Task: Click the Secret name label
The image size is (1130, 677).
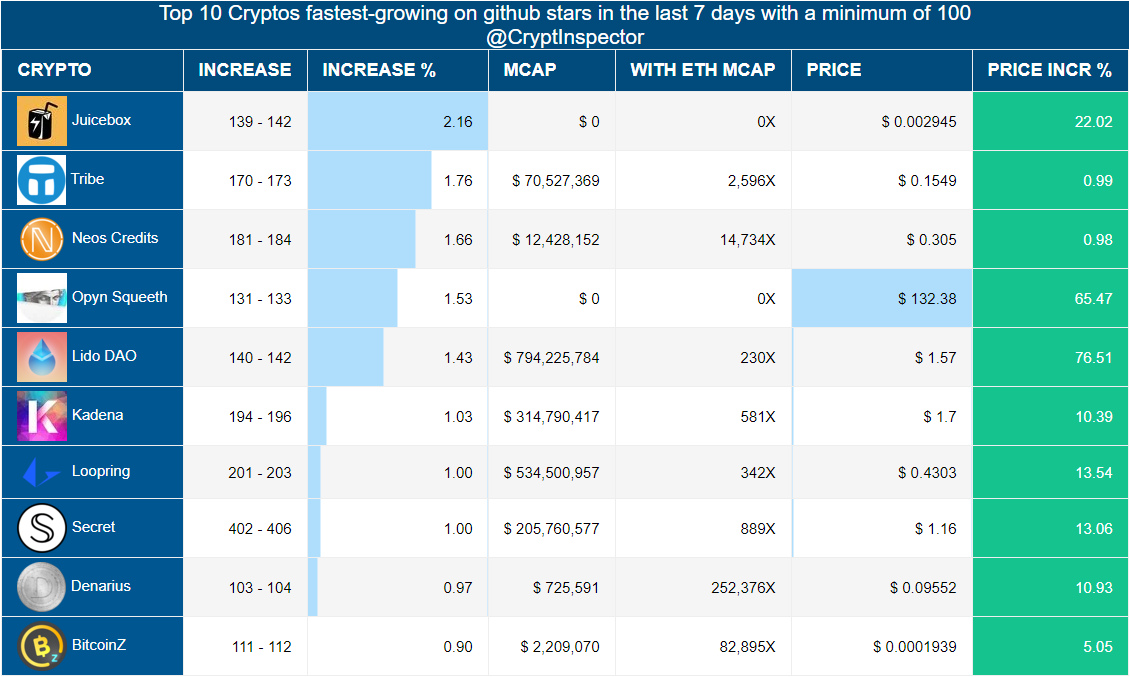Action: click(x=93, y=527)
